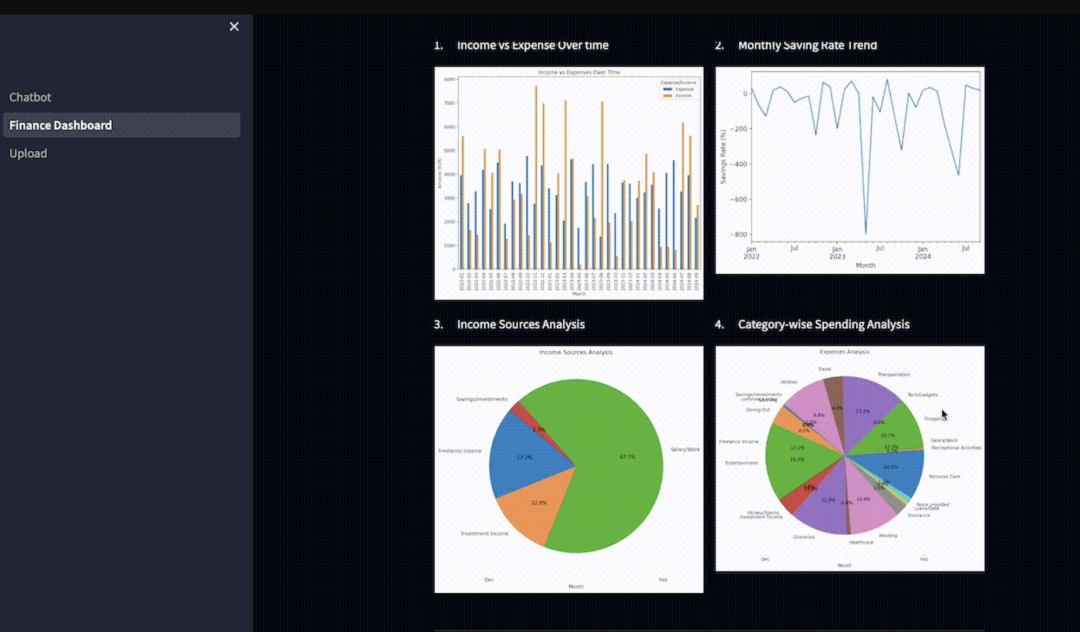Click the brown Travel expense slice
The height and width of the screenshot is (632, 1080).
[832, 392]
